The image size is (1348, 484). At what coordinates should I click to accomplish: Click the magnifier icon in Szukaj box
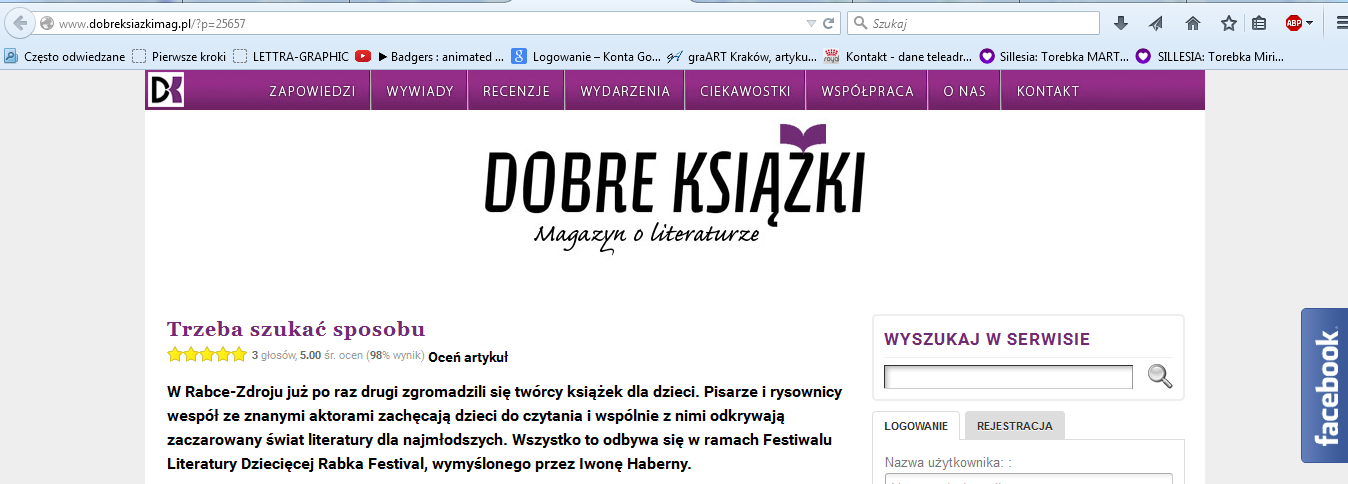[860, 23]
